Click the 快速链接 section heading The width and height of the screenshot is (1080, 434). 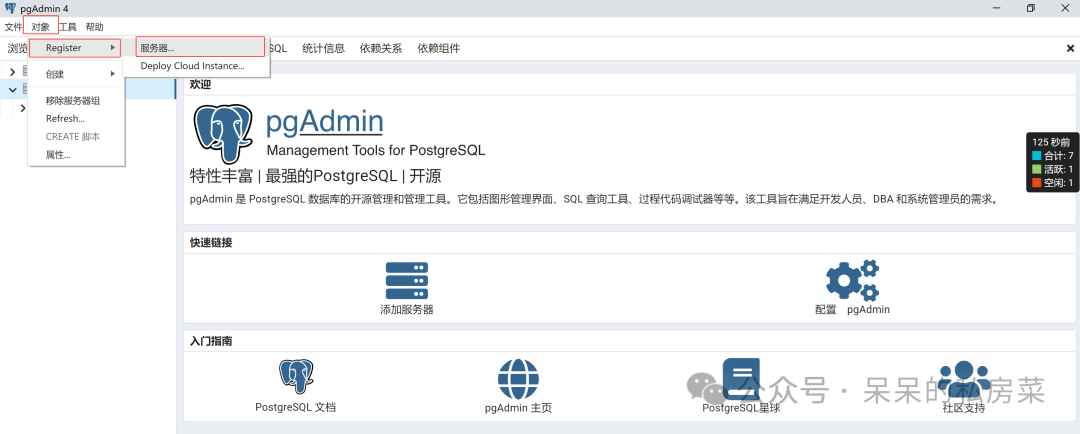210,242
